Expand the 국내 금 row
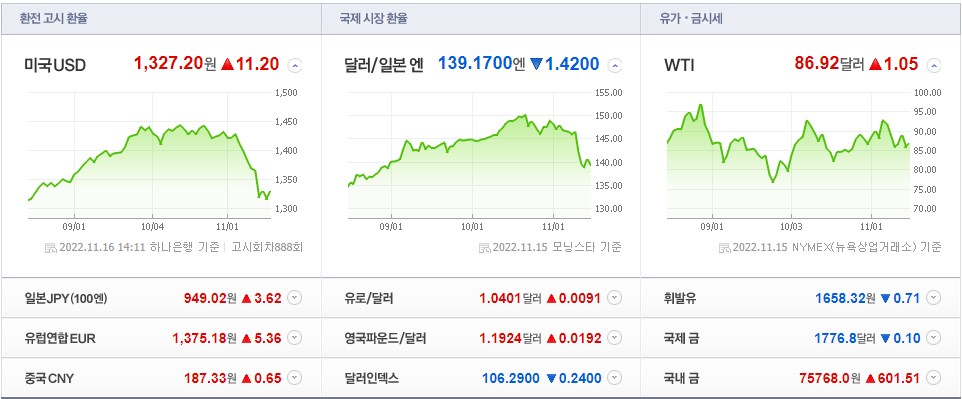The height and width of the screenshot is (399, 962). click(x=933, y=378)
